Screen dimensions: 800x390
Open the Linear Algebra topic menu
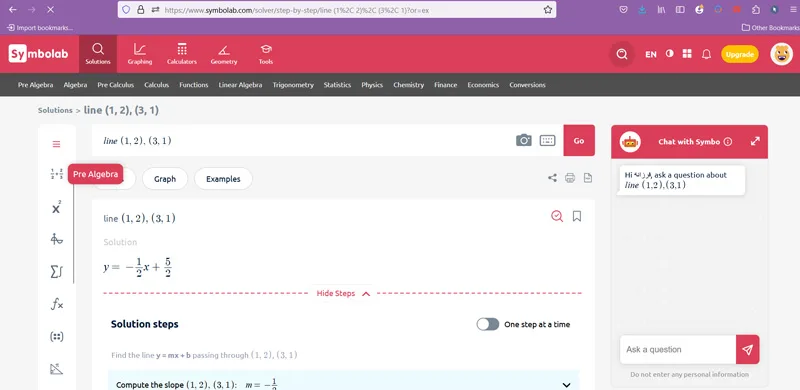click(x=240, y=85)
